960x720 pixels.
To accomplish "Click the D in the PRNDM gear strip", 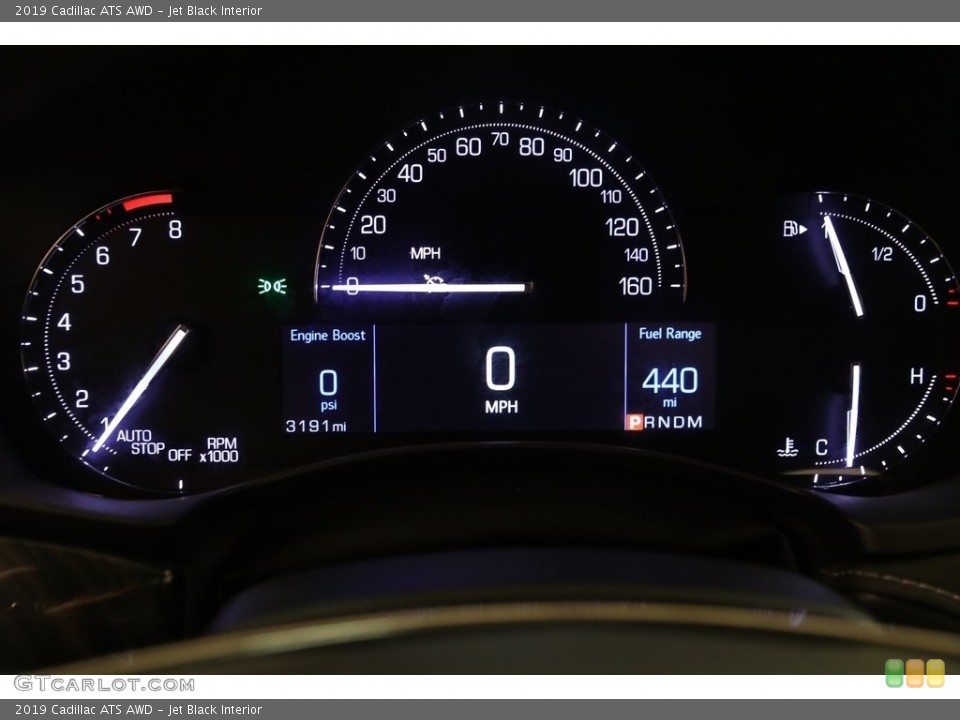I will (680, 422).
